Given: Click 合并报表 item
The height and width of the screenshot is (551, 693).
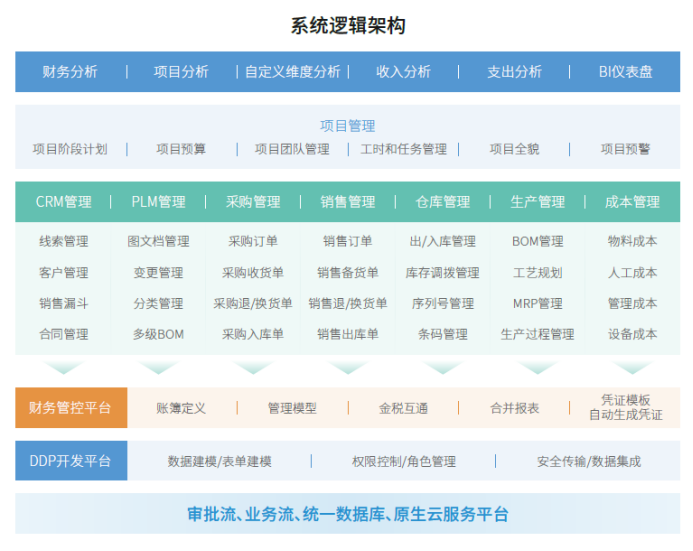Looking at the screenshot, I should [x=514, y=408].
